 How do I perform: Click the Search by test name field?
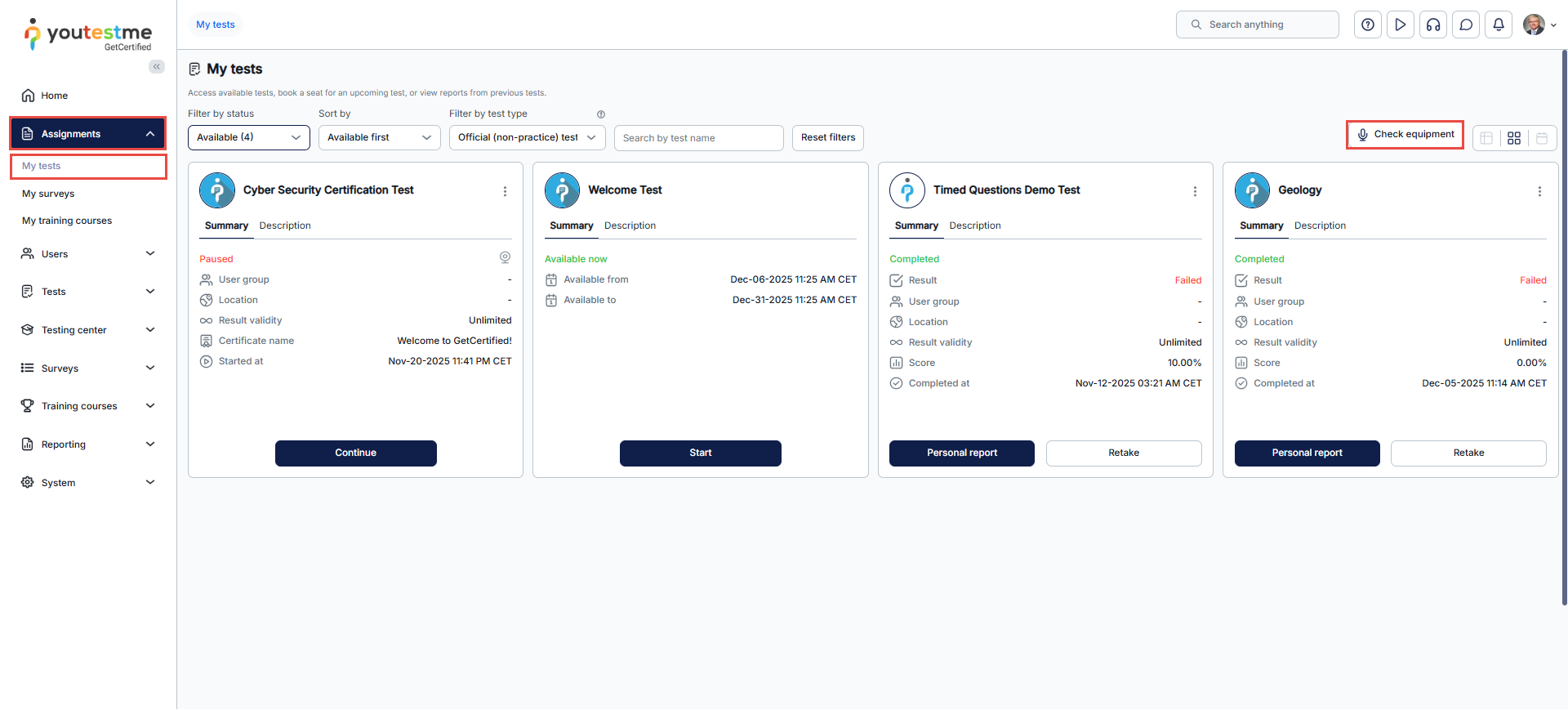click(x=698, y=138)
